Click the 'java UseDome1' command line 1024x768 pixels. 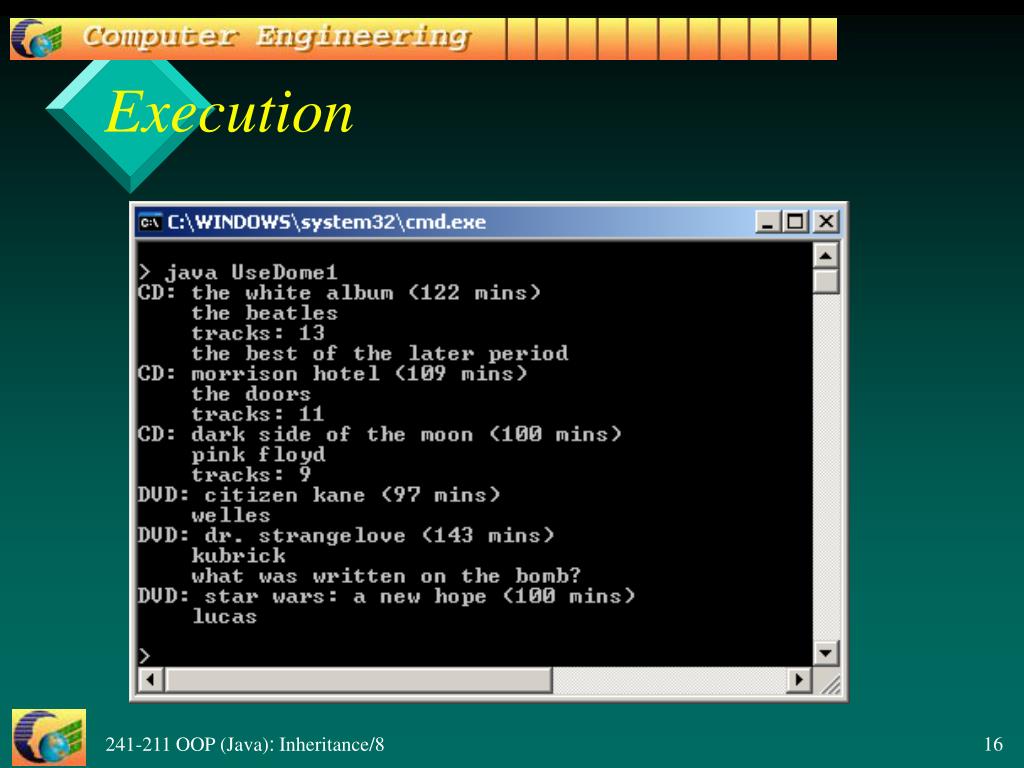238,272
